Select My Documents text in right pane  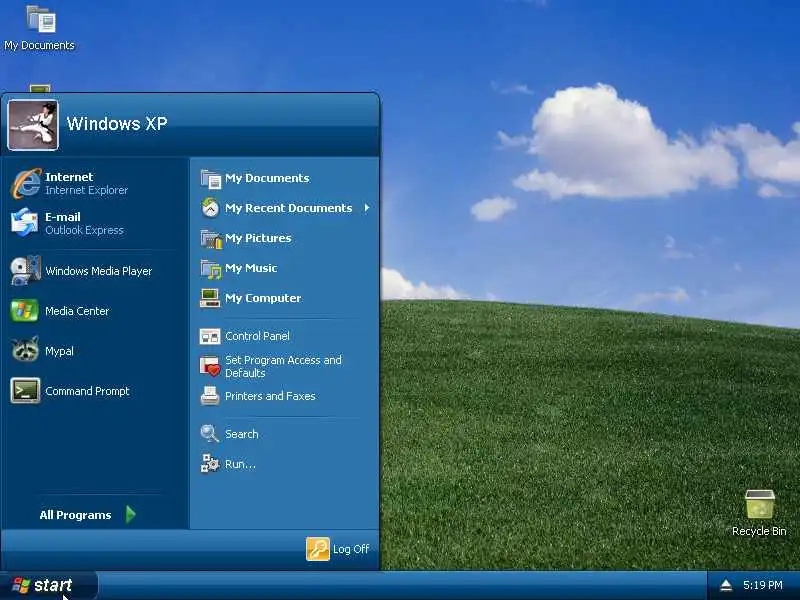click(x=267, y=178)
